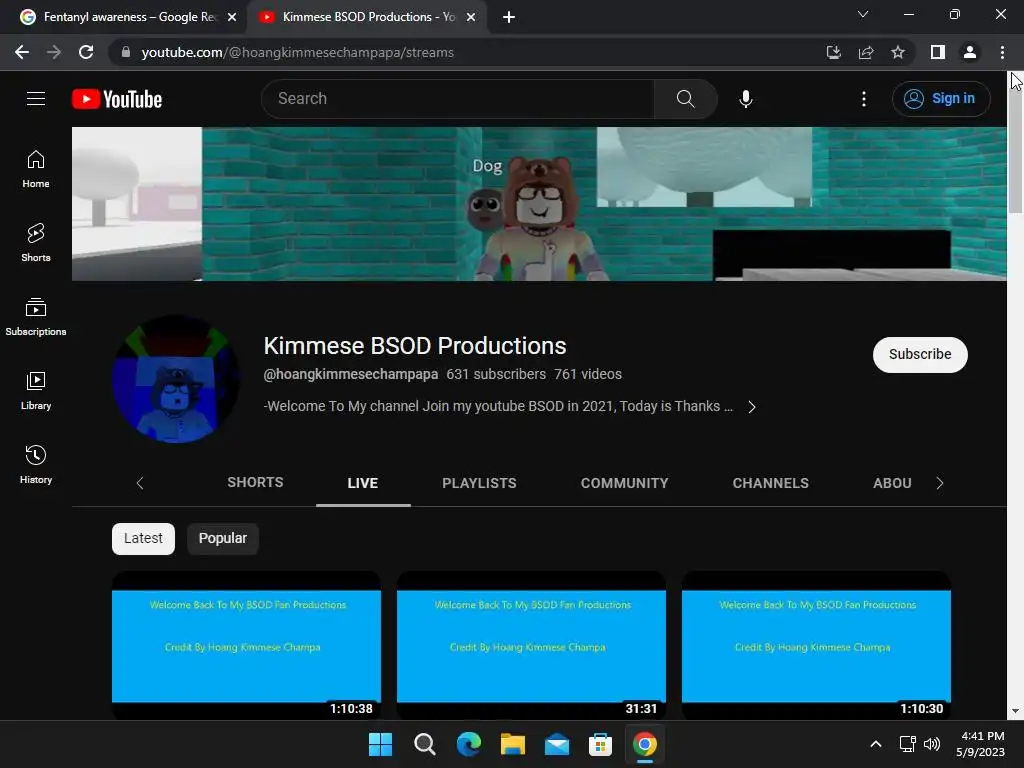This screenshot has width=1024, height=768.
Task: Open Shorts in sidebar
Action: (x=36, y=242)
